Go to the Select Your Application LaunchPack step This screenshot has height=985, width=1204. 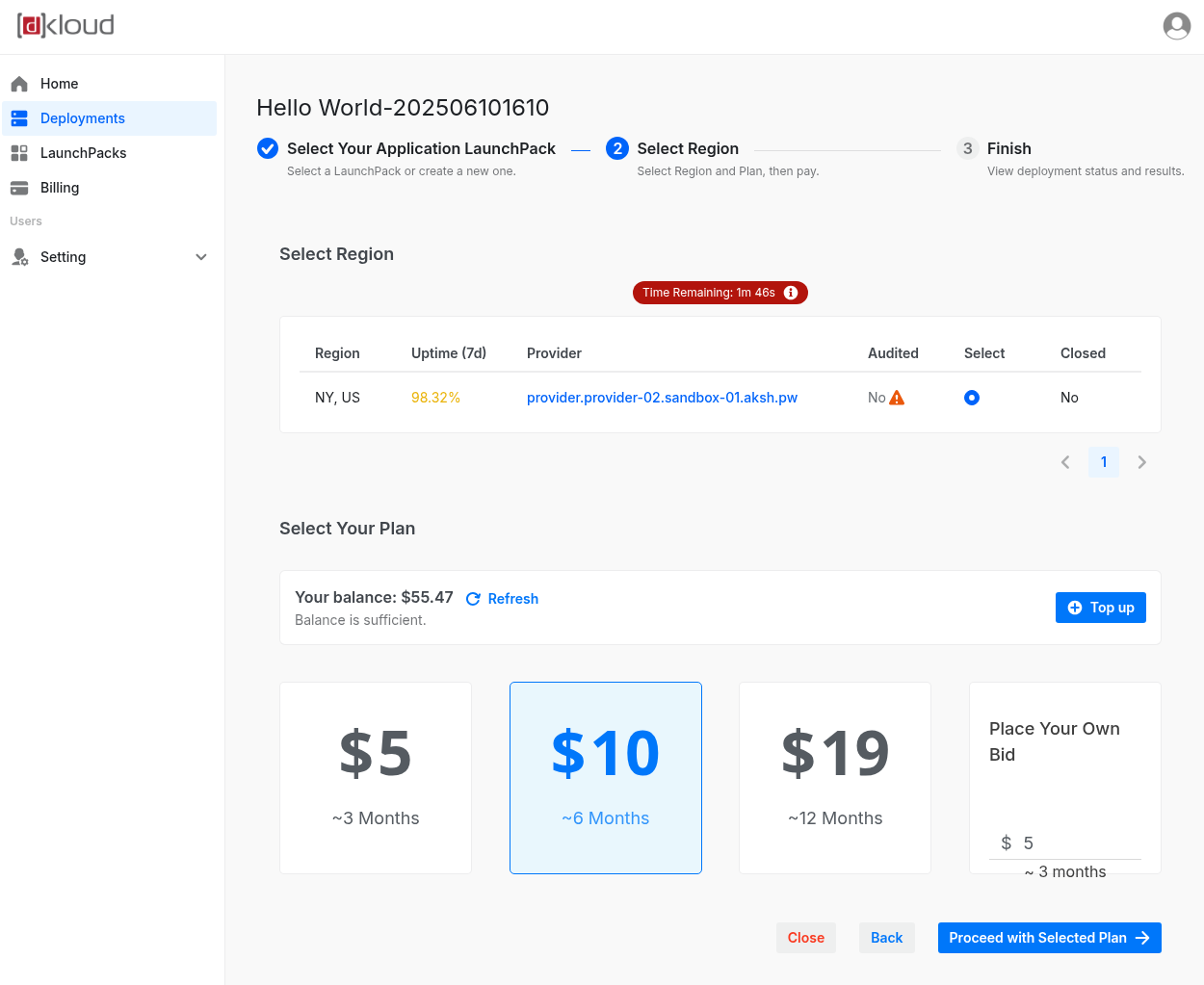tap(421, 148)
